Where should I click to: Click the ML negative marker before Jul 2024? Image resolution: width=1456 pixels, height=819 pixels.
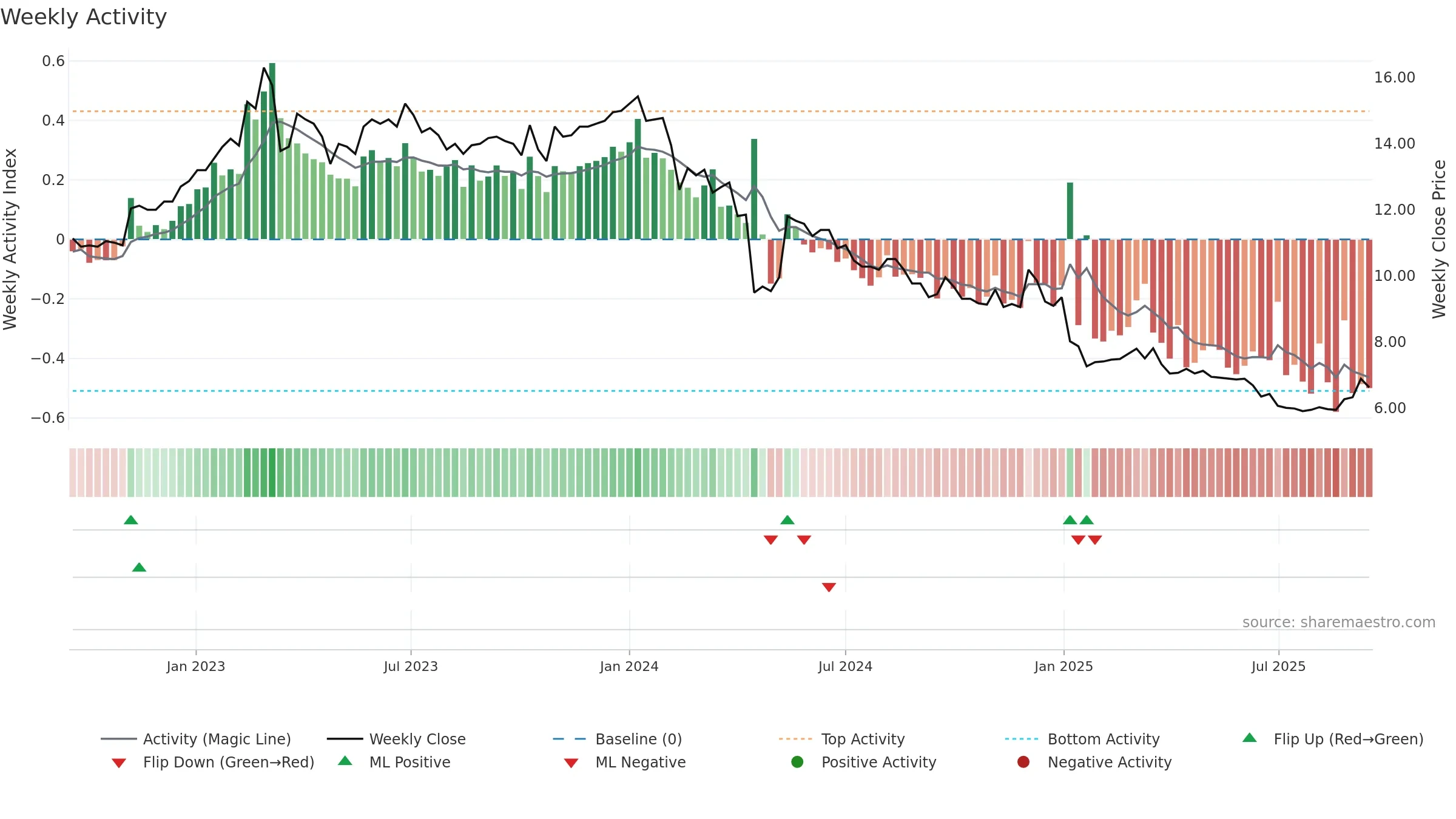click(x=829, y=587)
